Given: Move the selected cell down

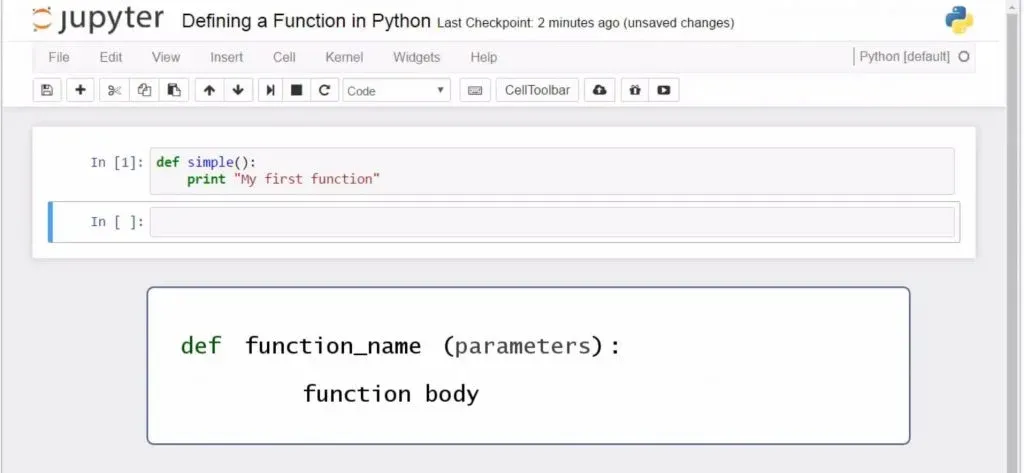Looking at the screenshot, I should point(238,90).
